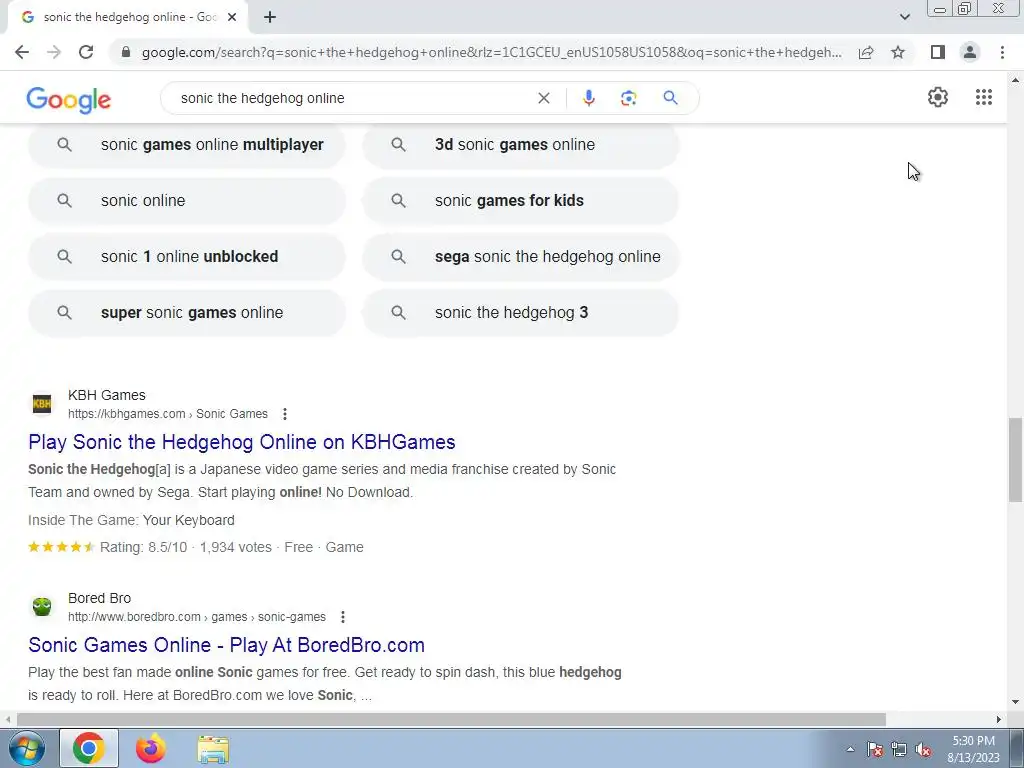Share this page icon in address bar
The image size is (1024, 768).
[x=866, y=52]
